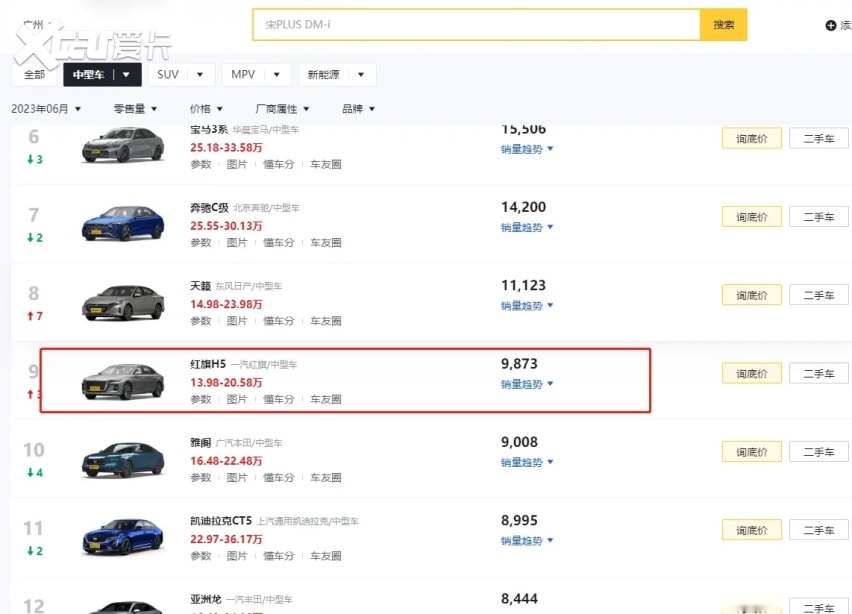Expand the 价格 filter
The width and height of the screenshot is (852, 614).
205,109
